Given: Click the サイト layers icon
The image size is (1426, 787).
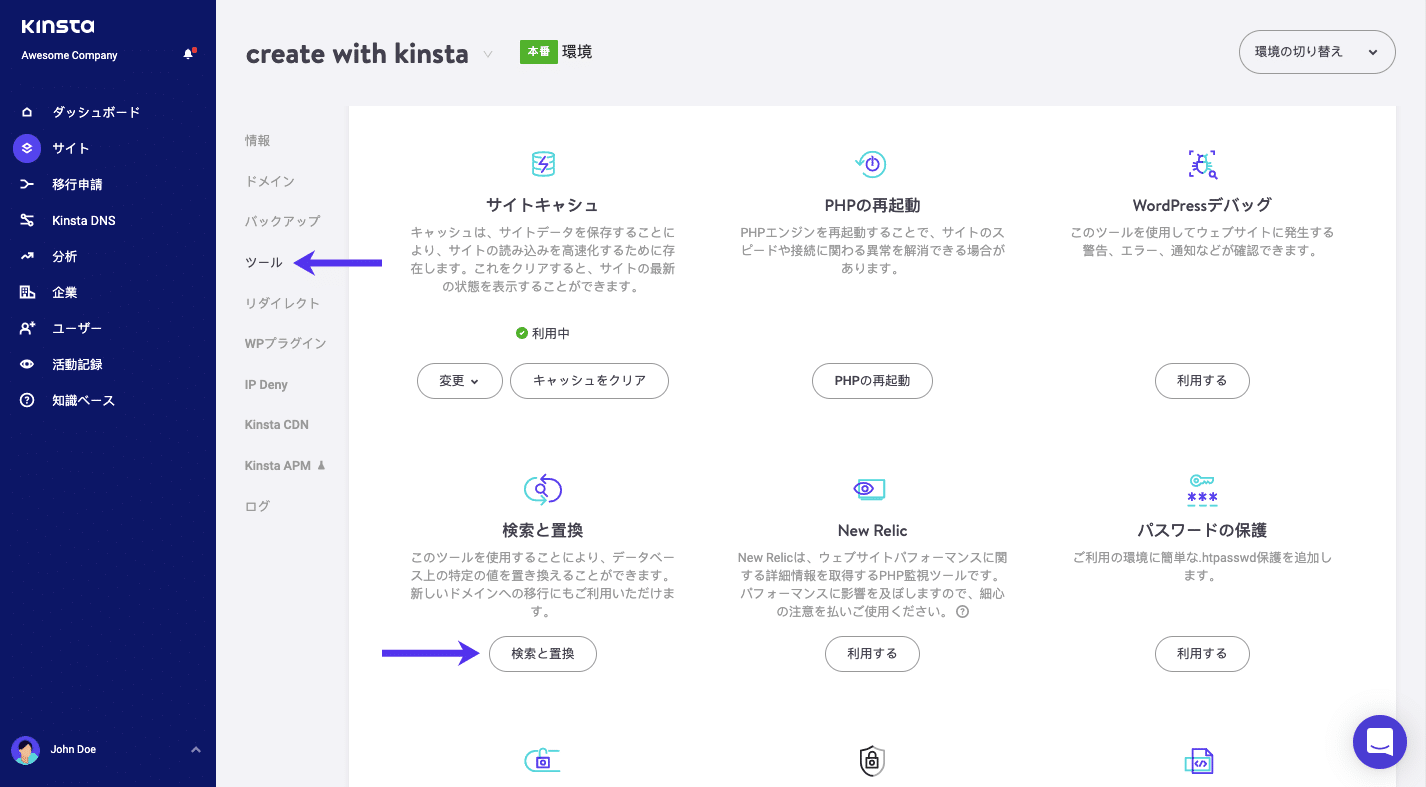Looking at the screenshot, I should [x=27, y=148].
